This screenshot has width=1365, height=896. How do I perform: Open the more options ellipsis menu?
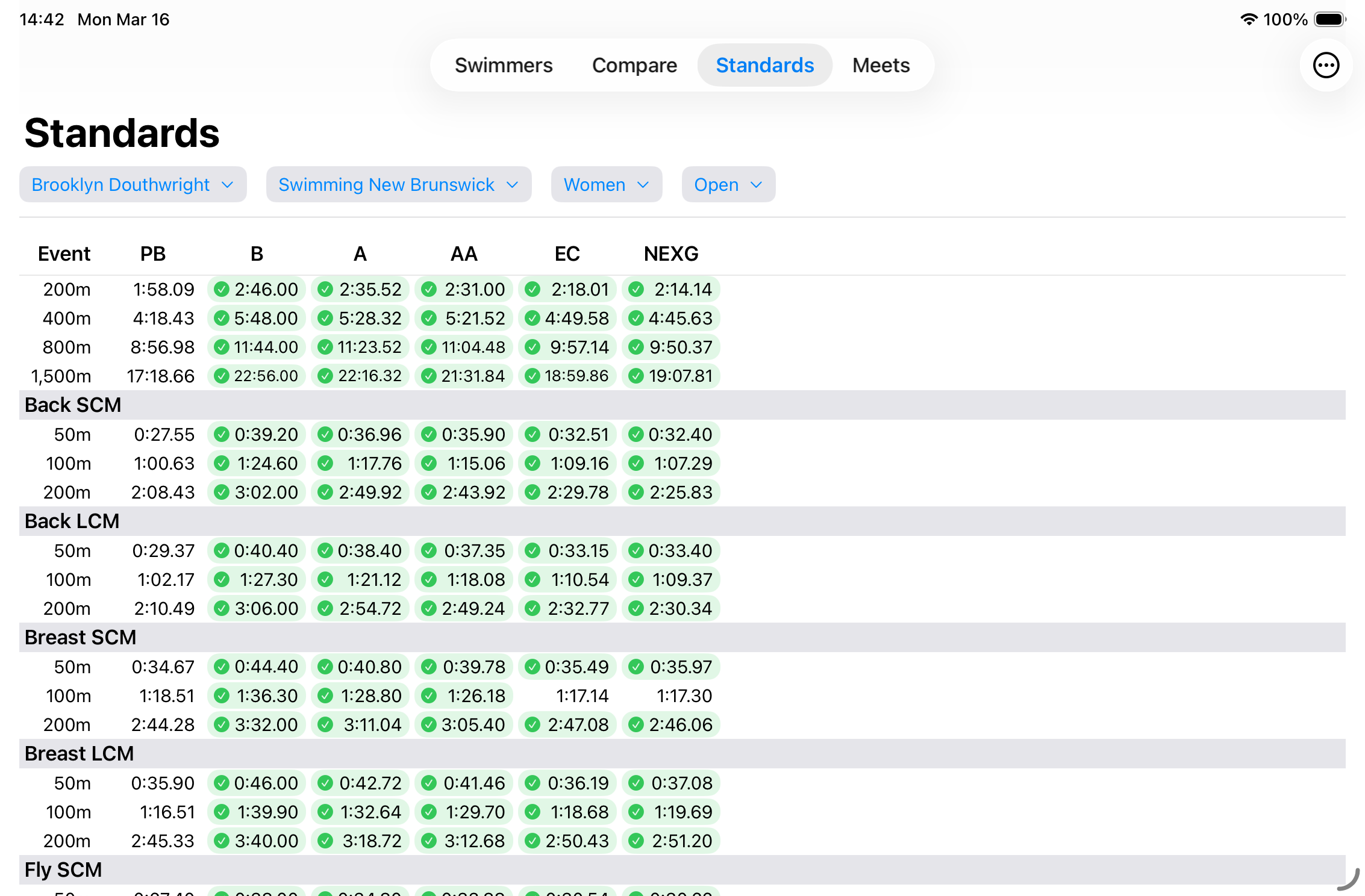click(1326, 65)
